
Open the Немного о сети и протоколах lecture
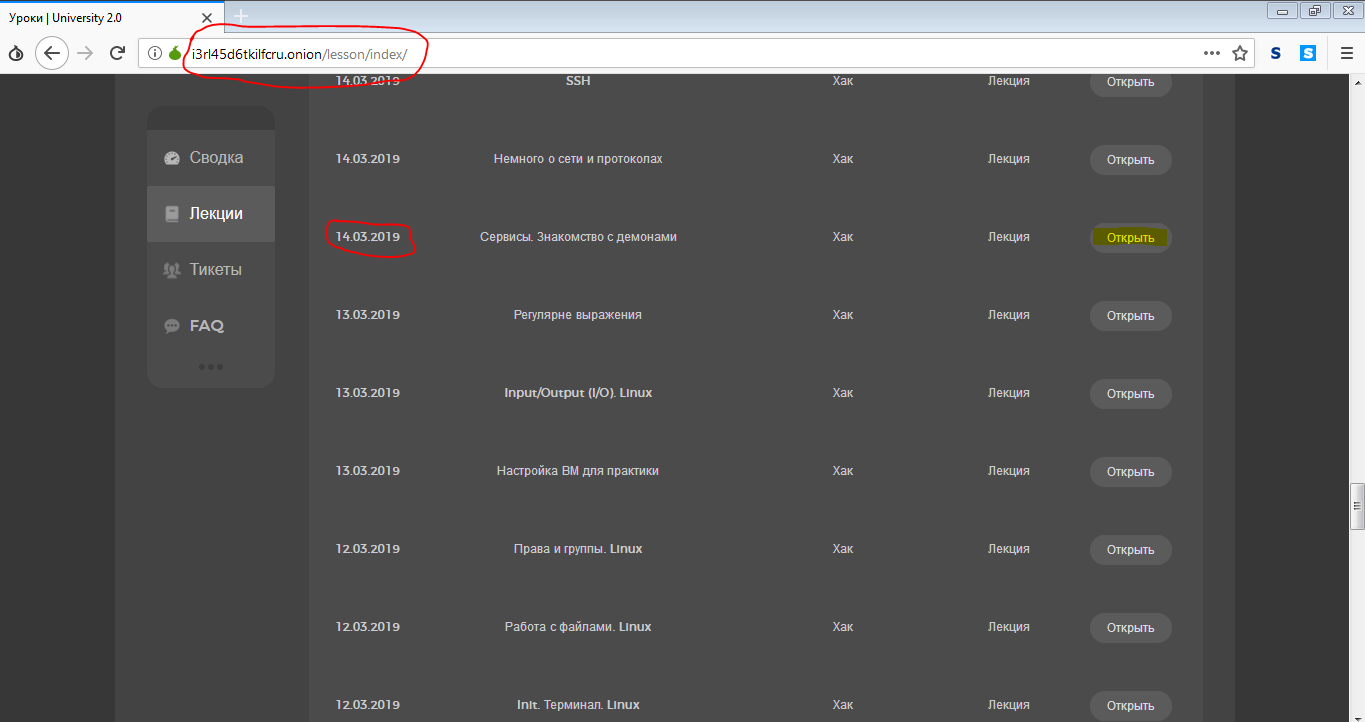coord(1130,160)
